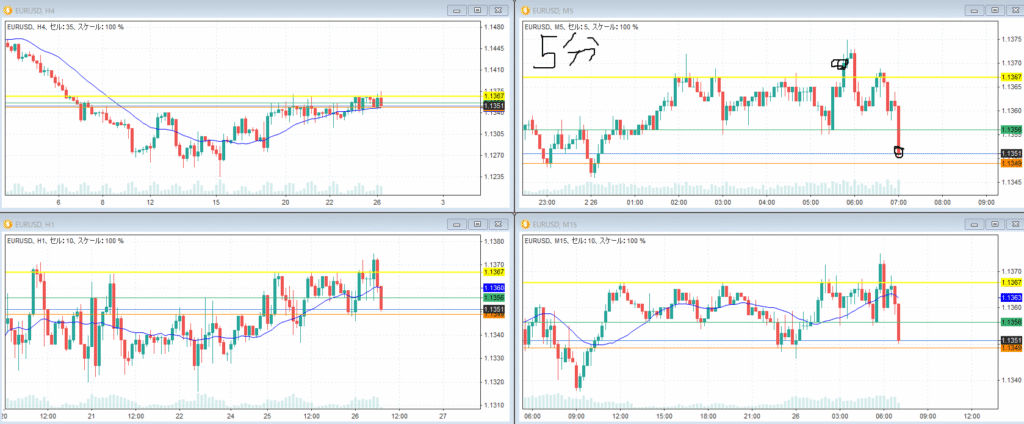Maximize the EURUSD H4 chart window
Image resolution: width=1024 pixels, height=424 pixels.
477,10
